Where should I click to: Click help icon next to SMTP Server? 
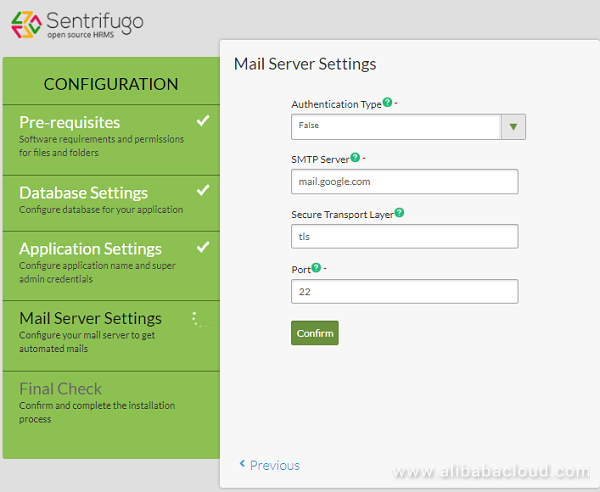coord(355,157)
